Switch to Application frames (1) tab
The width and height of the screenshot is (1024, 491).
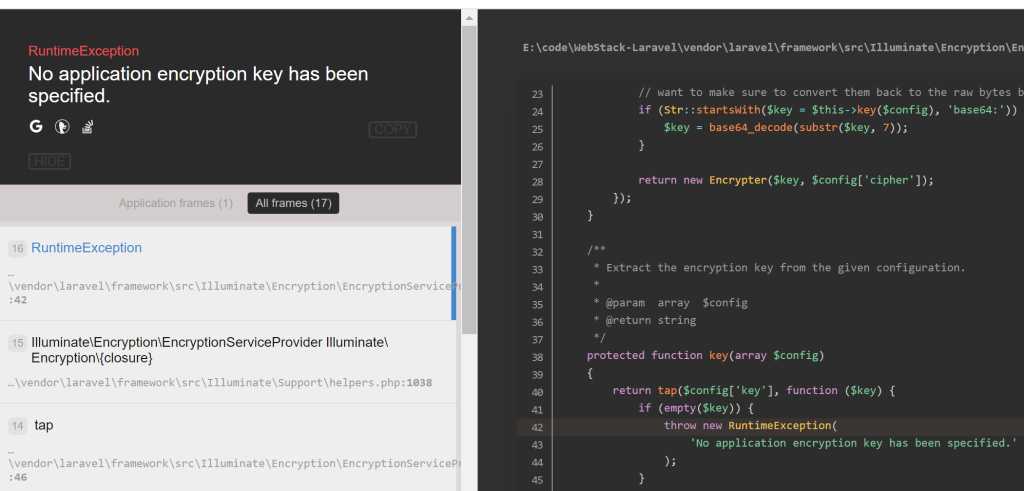tap(176, 203)
